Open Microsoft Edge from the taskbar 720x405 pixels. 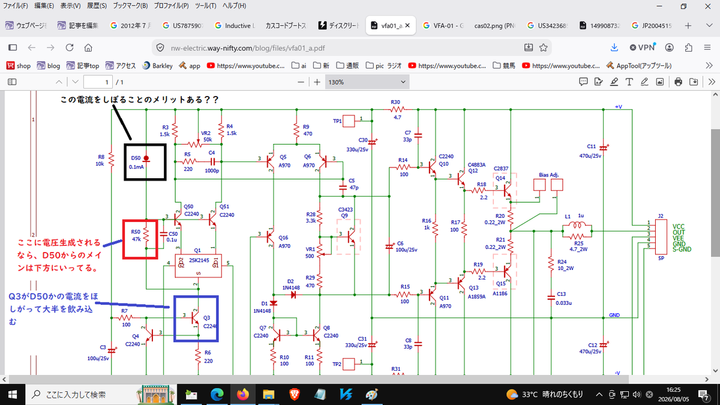click(217, 394)
